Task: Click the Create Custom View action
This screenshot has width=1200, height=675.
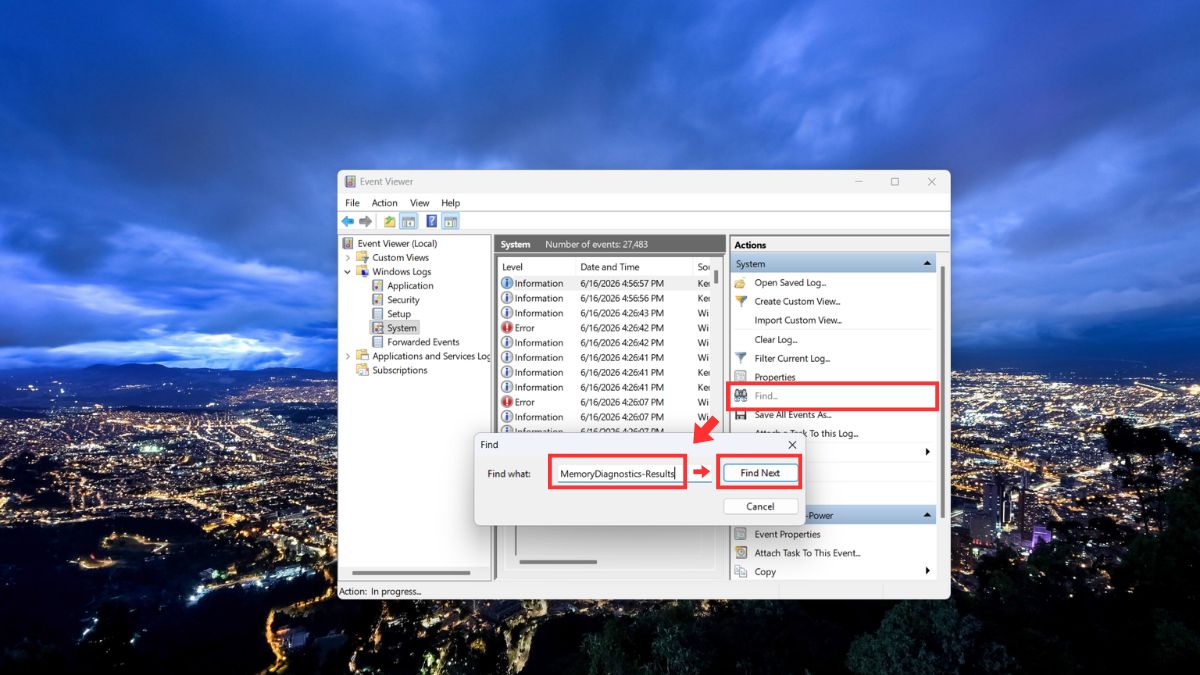Action: (x=797, y=301)
